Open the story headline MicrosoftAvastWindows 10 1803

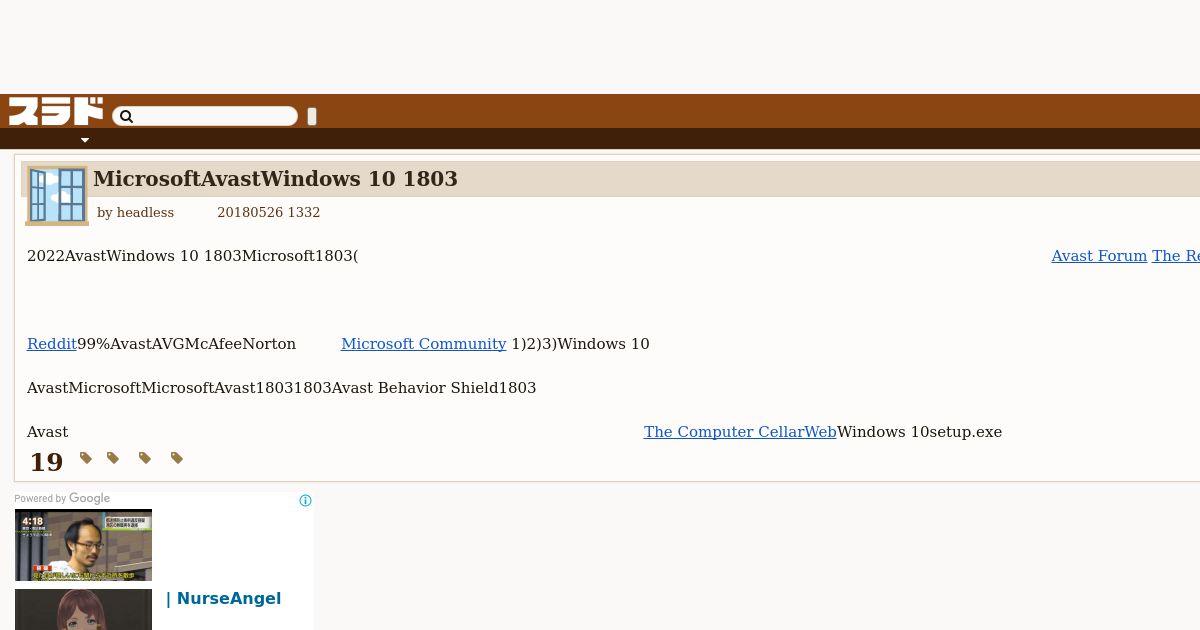[275, 179]
